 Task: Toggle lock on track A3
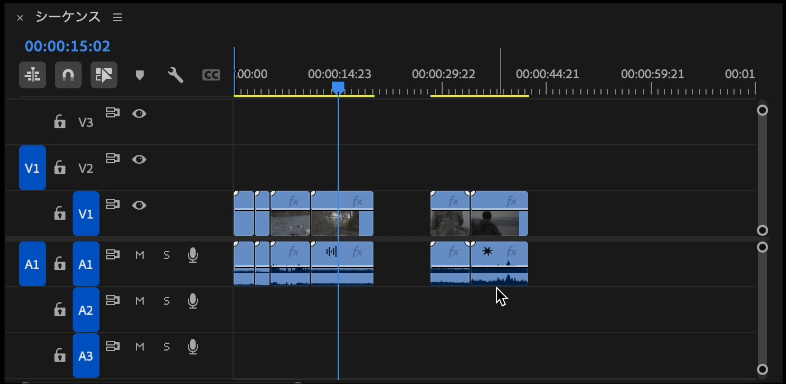coord(60,356)
